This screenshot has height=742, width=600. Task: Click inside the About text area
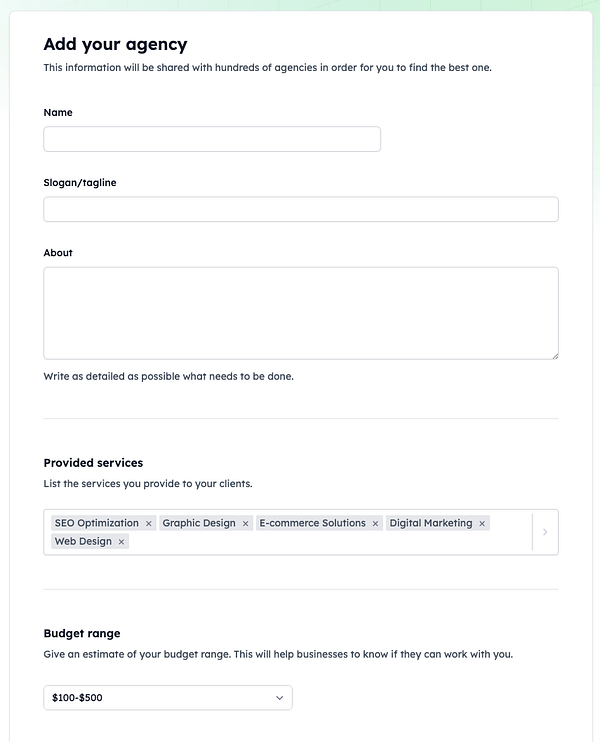tap(300, 312)
